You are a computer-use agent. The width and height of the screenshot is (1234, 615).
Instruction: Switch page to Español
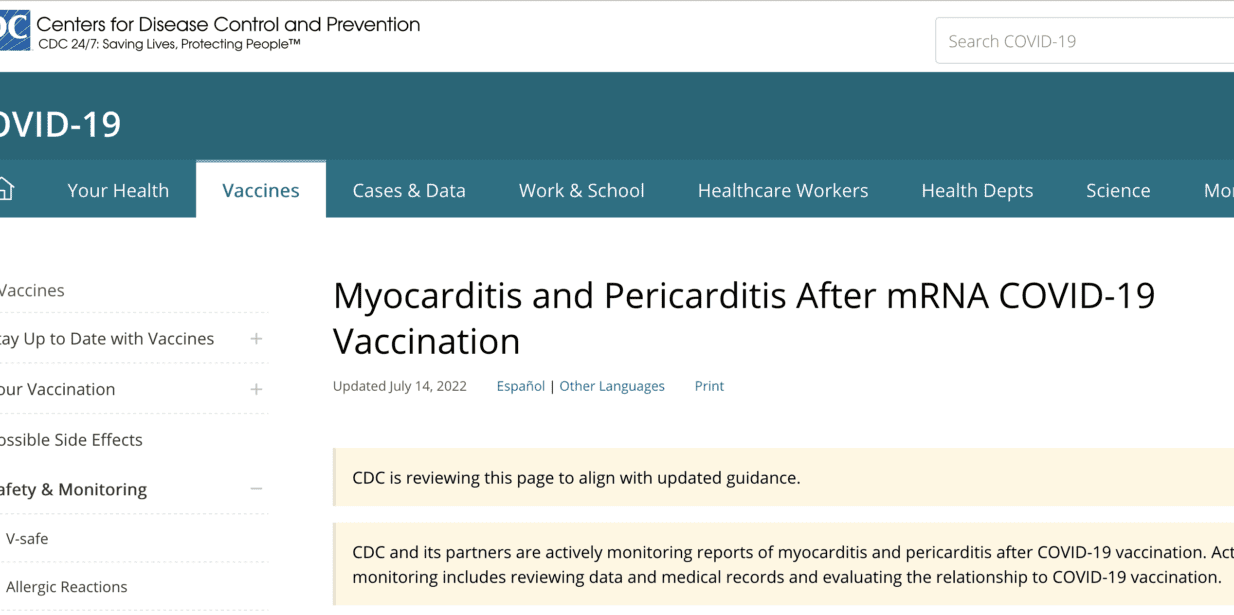[x=521, y=386]
